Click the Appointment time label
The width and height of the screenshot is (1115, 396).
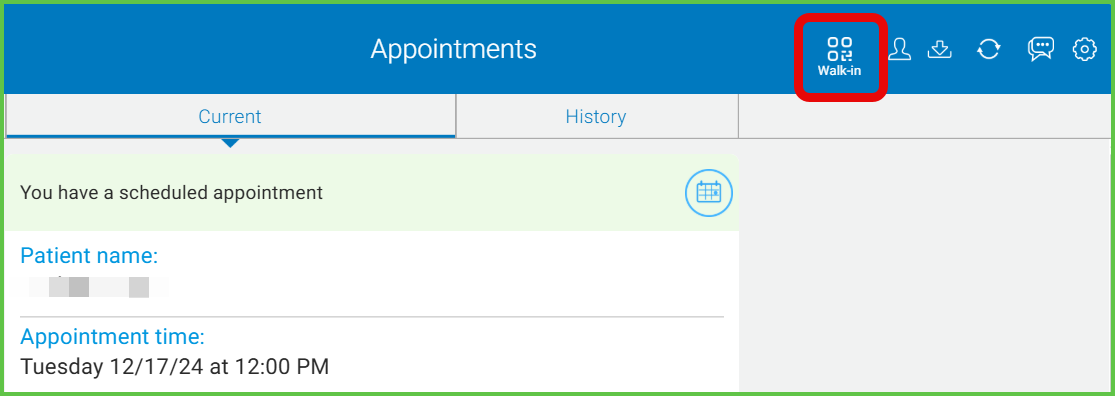tap(112, 336)
